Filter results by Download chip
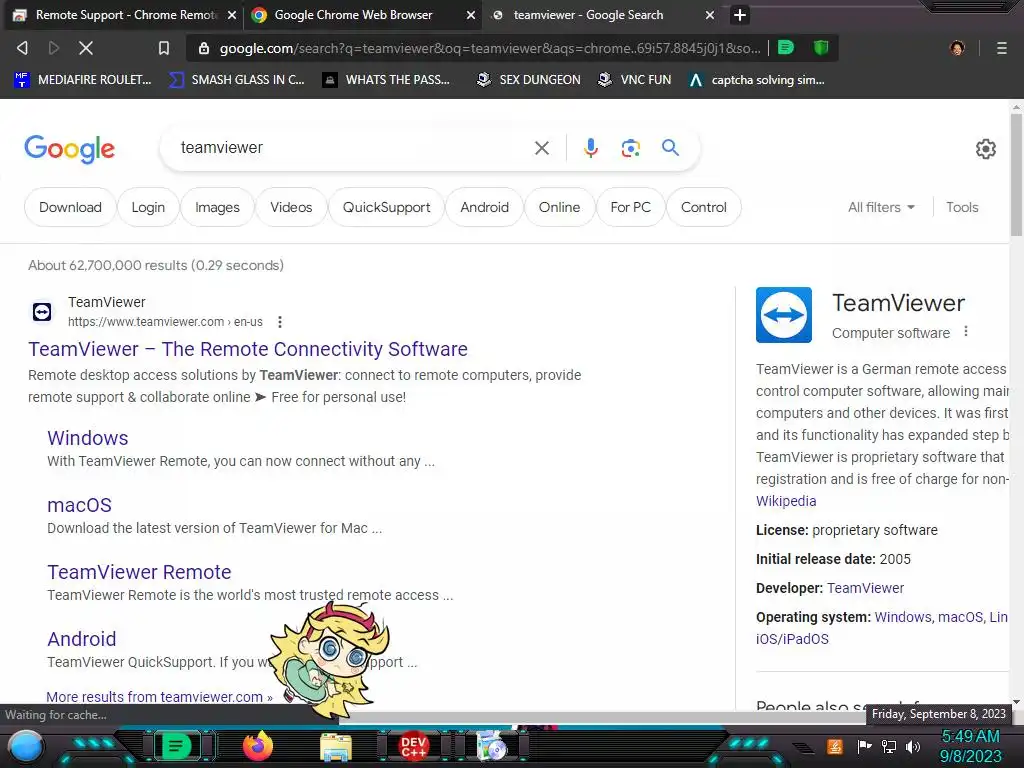 point(70,207)
